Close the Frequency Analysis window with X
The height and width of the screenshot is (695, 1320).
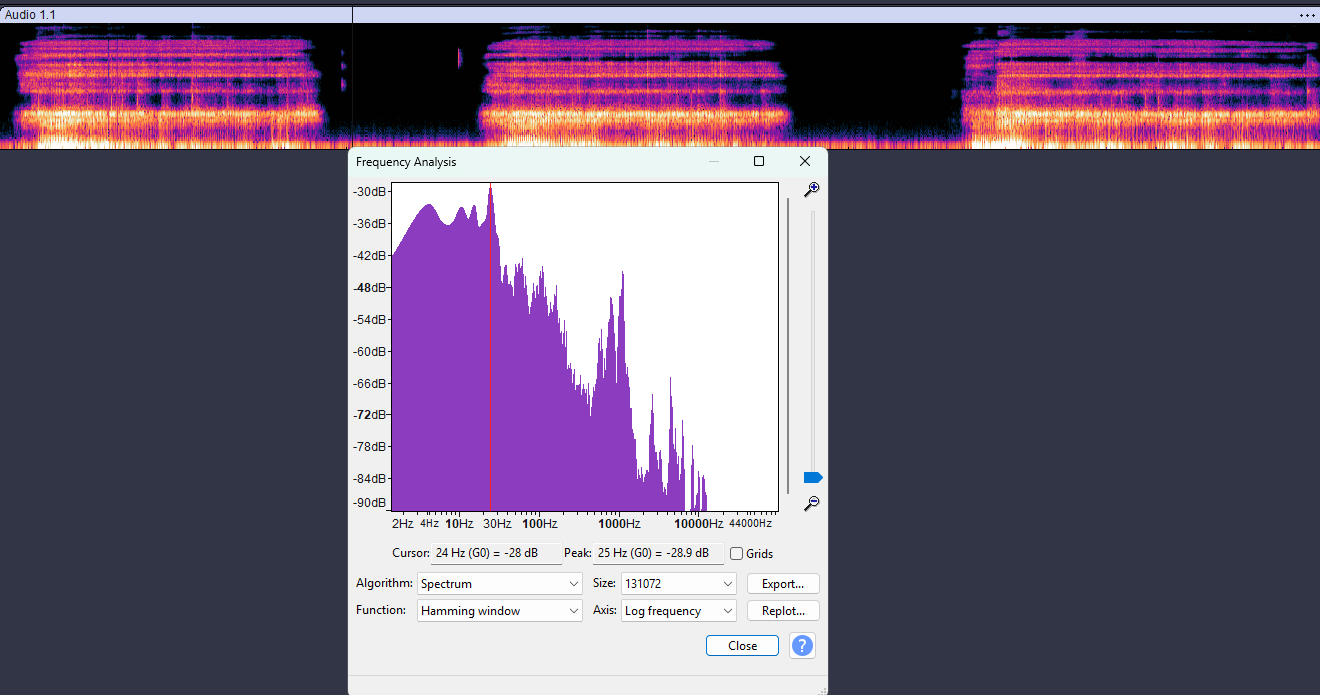coord(805,161)
